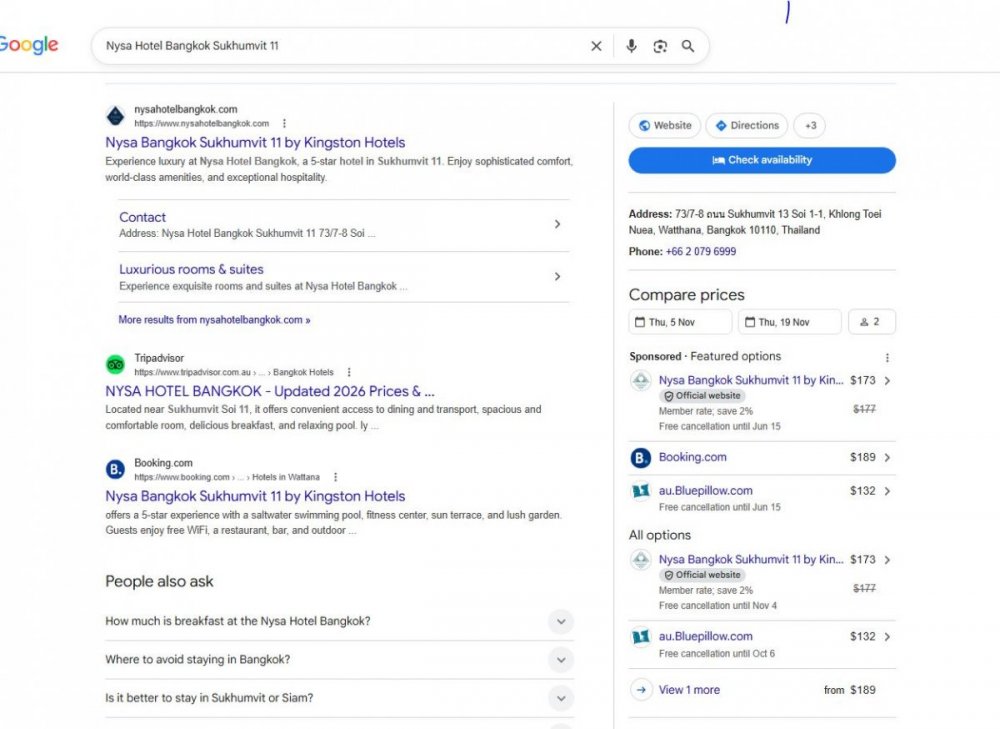Click the Booking.com favicon in results

tap(115, 469)
